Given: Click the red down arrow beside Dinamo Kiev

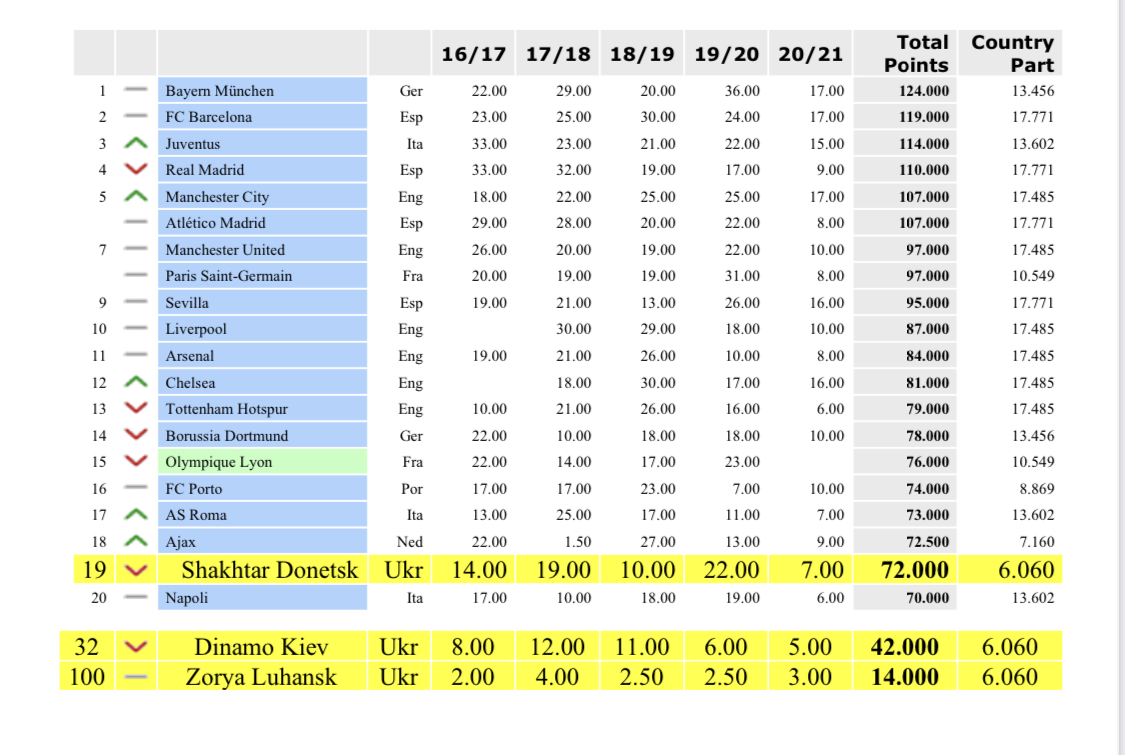Looking at the screenshot, I should [x=136, y=647].
